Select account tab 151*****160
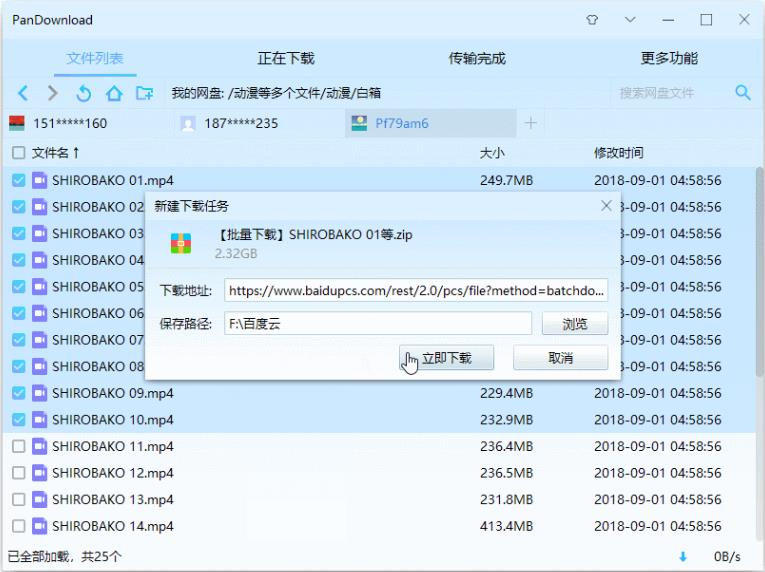The image size is (765, 572). tap(88, 123)
